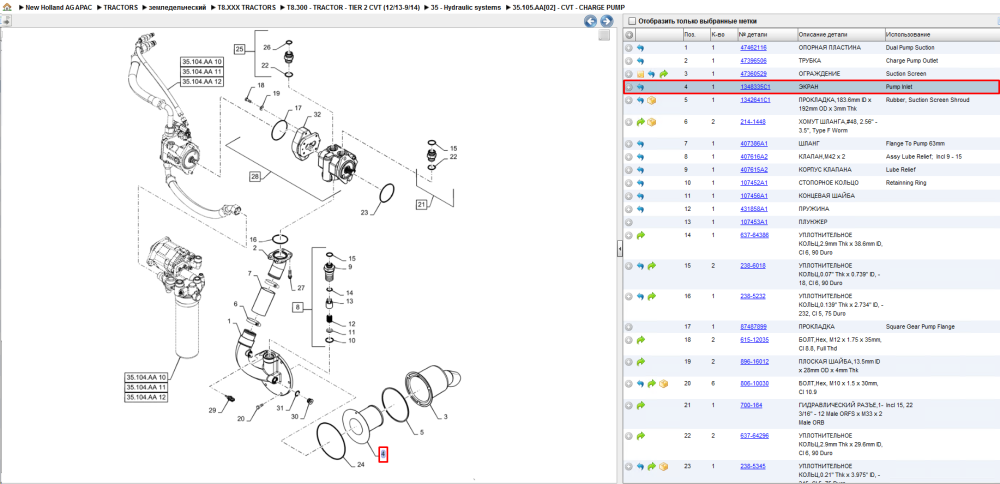Viewport: 1000px width, 484px height.
Task: Select boxed callout 28 on diagram
Action: point(254,177)
